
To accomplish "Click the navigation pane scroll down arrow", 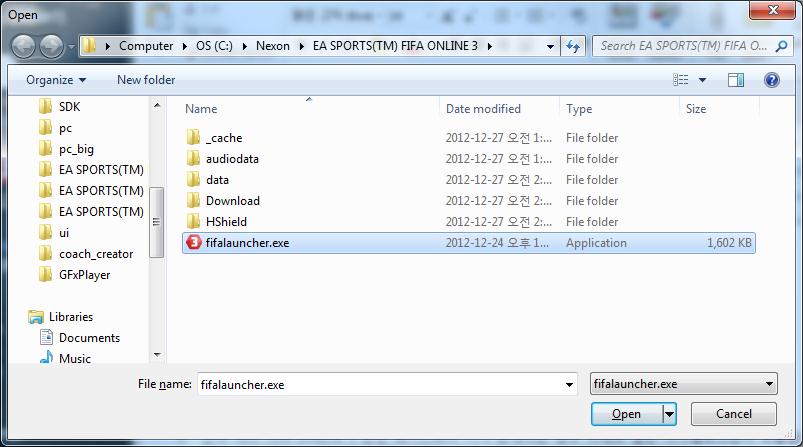I will [157, 354].
